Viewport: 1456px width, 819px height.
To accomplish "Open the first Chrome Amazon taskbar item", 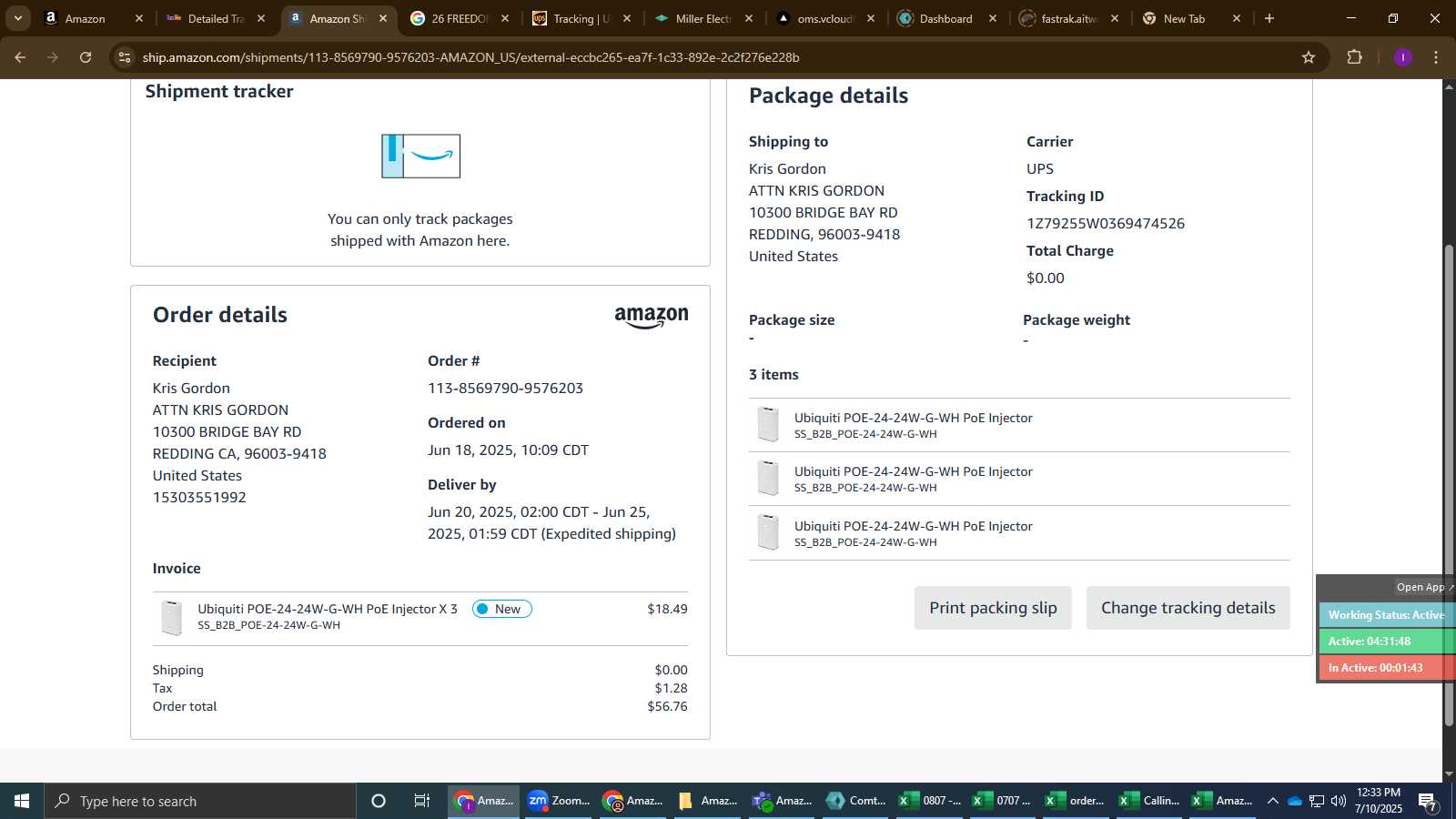I will pyautogui.click(x=484, y=801).
